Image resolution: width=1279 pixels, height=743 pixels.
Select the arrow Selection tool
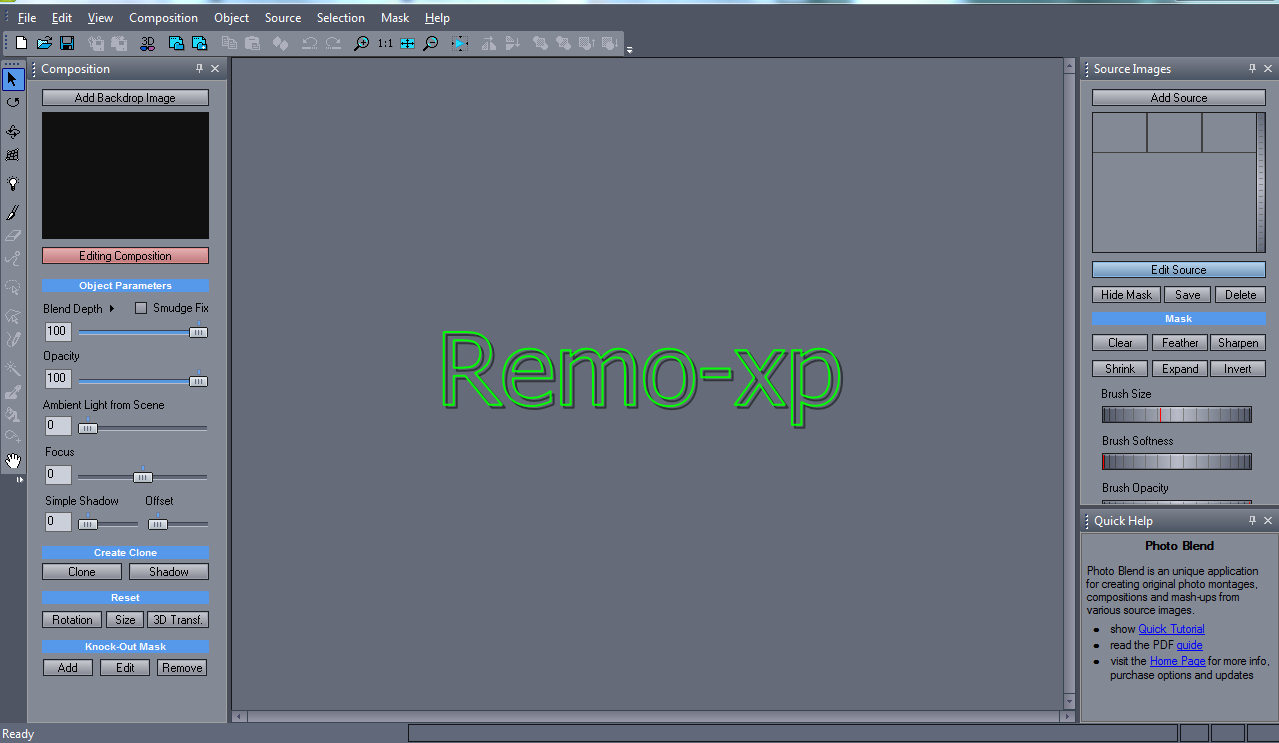(x=13, y=79)
